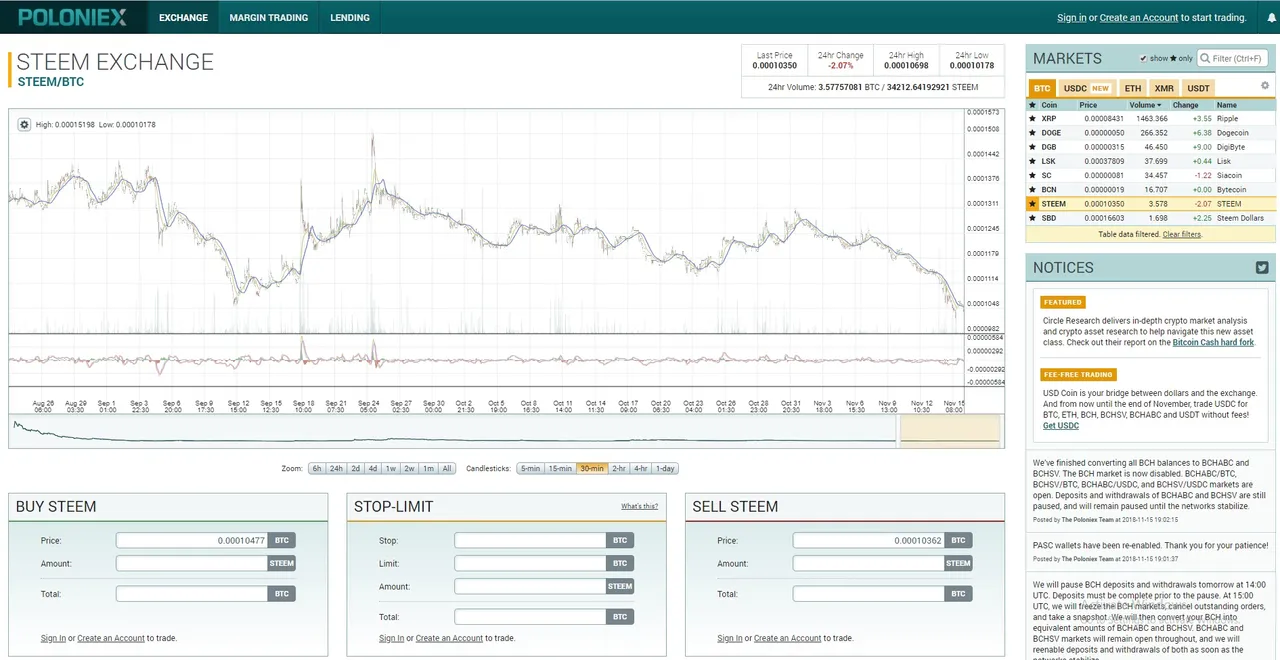Sort markets by Coin column
1280x660 pixels.
1049,105
